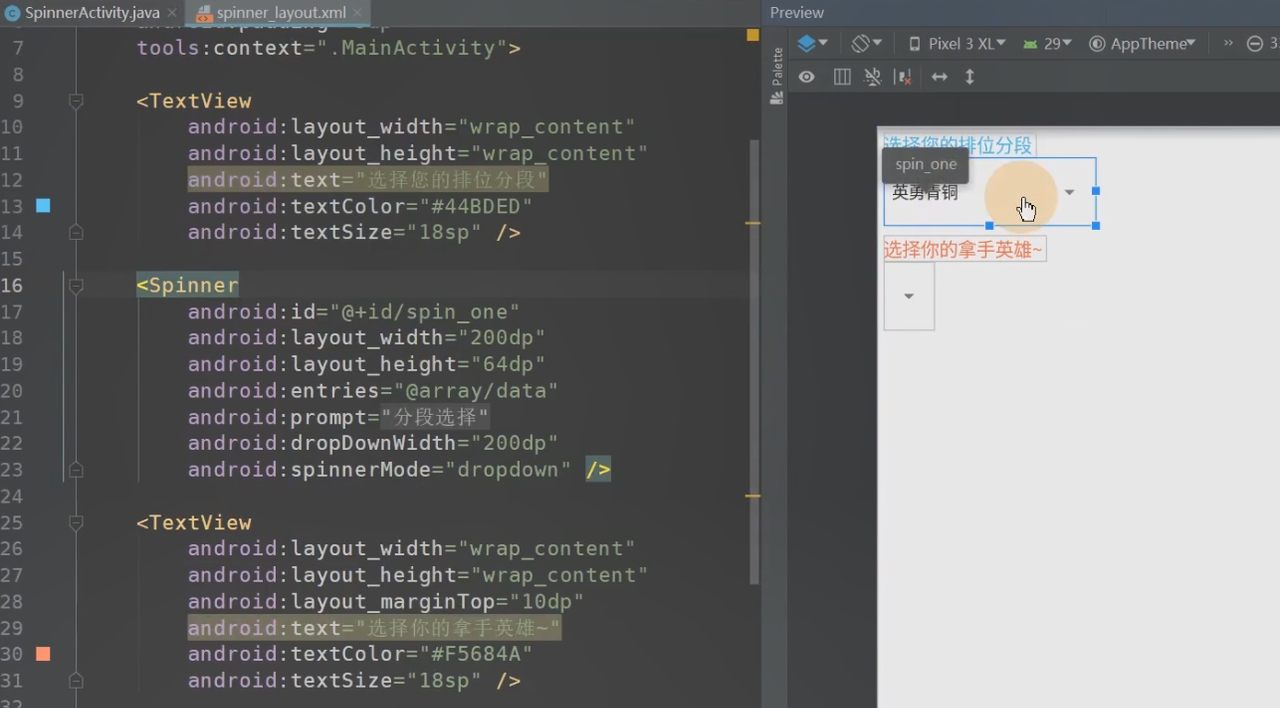
Task: Click the vertical expand arrow icon
Action: pyautogui.click(x=969, y=77)
